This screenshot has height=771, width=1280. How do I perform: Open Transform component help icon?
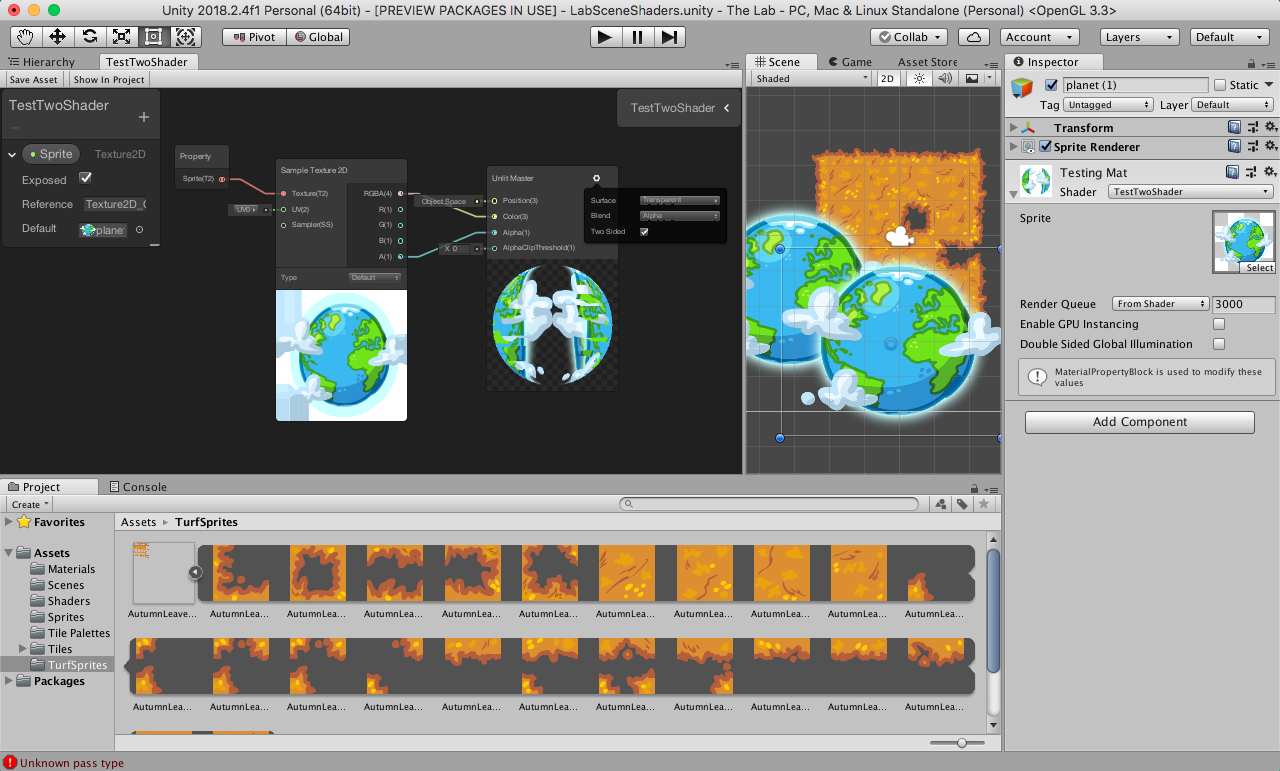click(x=1235, y=127)
